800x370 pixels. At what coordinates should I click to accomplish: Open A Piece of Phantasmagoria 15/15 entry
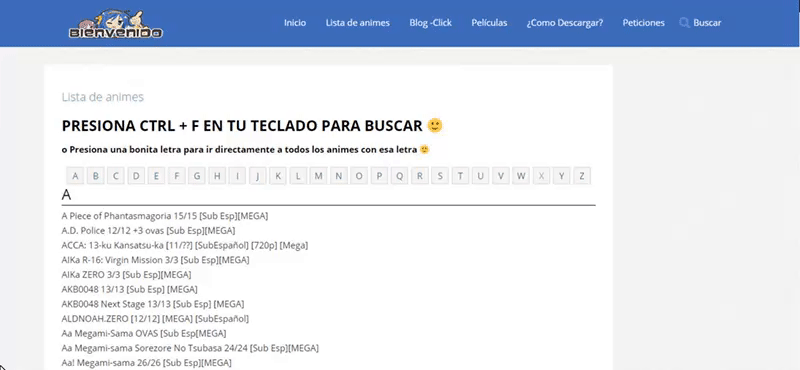pos(165,216)
